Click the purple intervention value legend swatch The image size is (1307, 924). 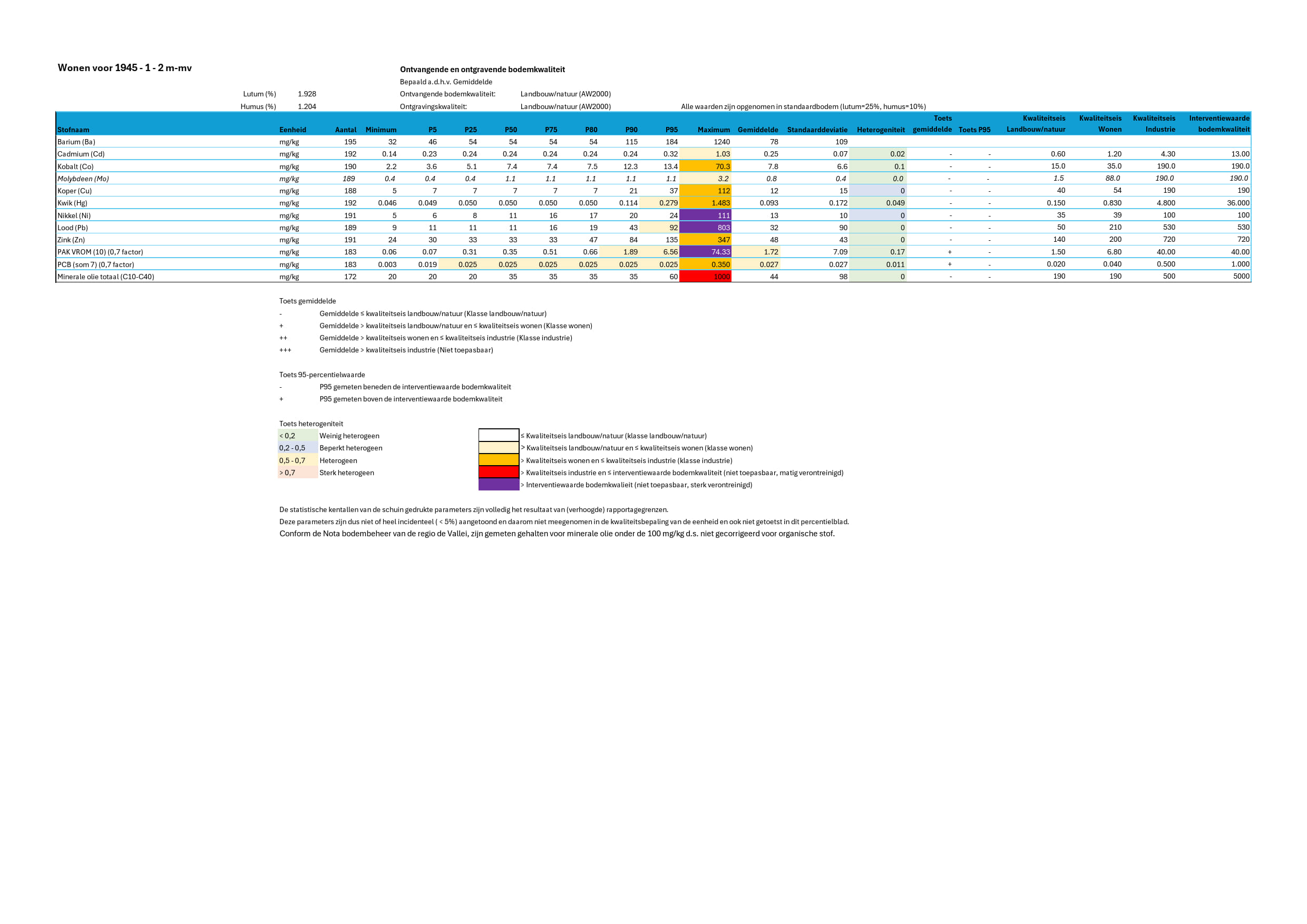(x=499, y=485)
